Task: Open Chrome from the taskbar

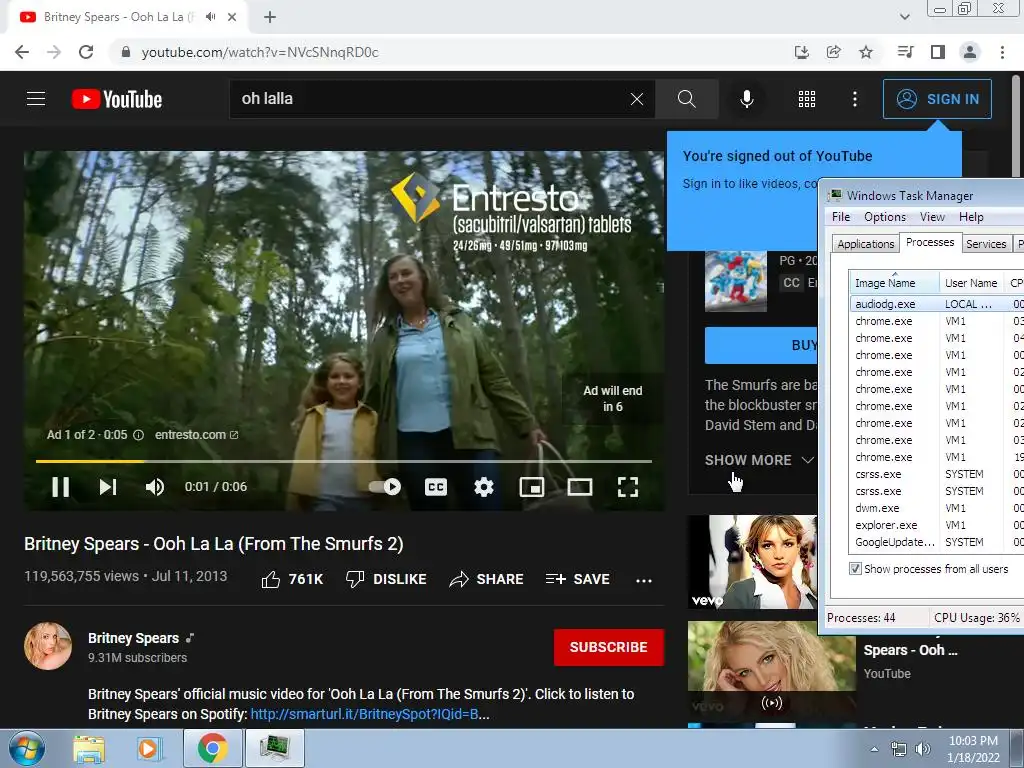Action: pos(213,748)
